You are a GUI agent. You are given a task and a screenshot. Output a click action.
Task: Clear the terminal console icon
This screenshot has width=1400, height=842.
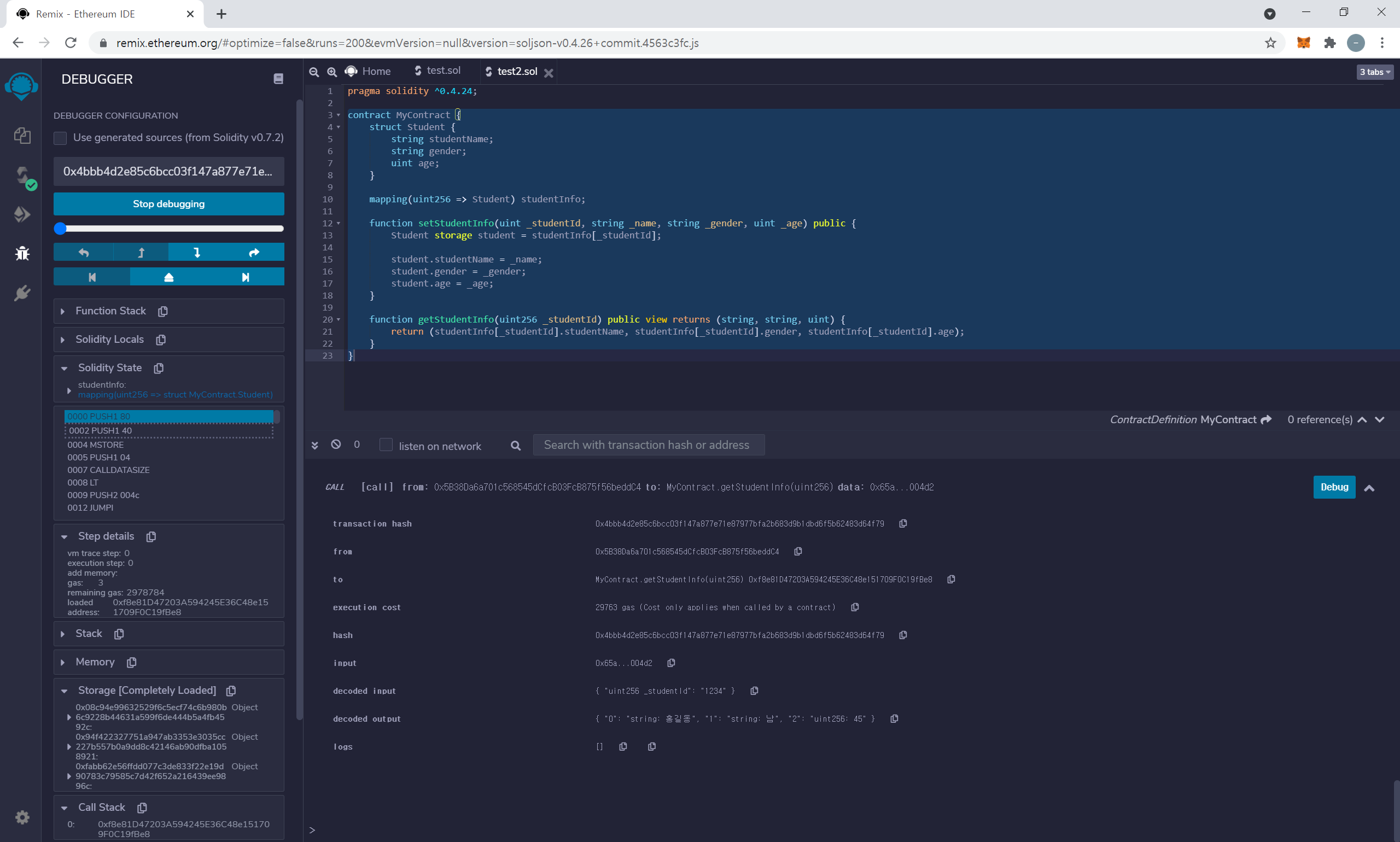(x=336, y=445)
